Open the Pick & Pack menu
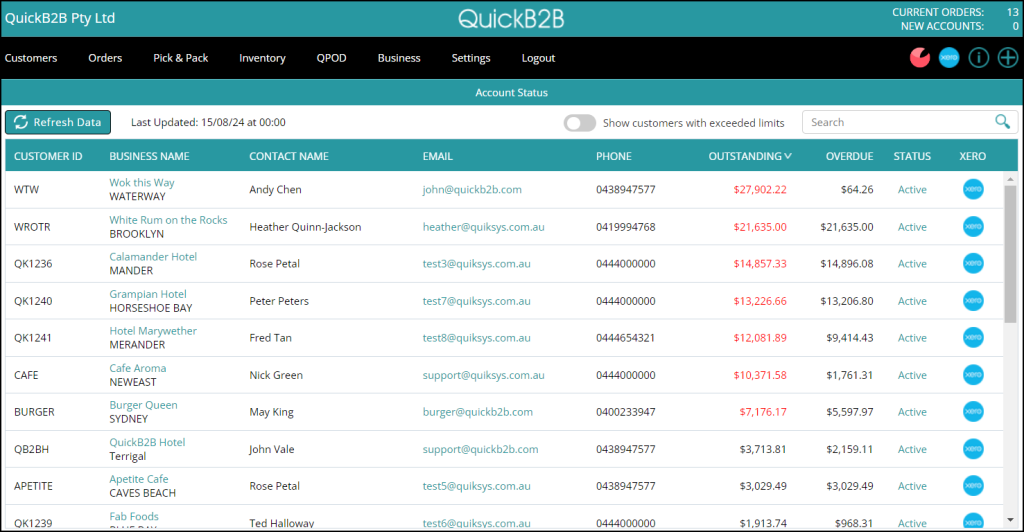1024x532 pixels. click(180, 58)
